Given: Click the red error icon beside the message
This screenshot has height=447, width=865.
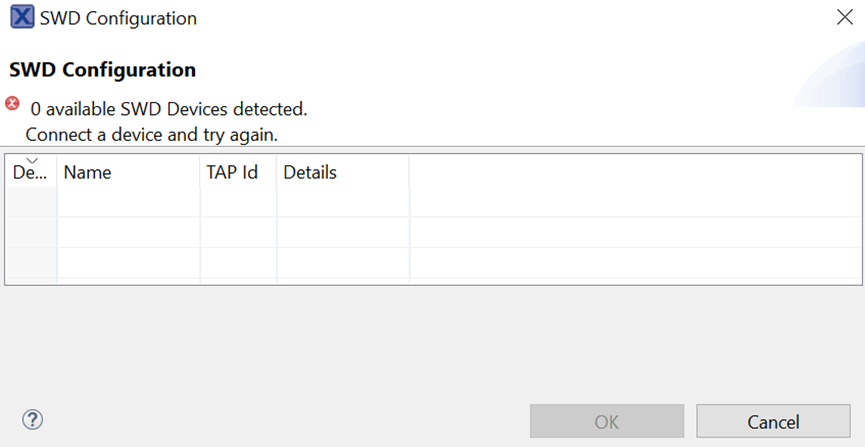Looking at the screenshot, I should (13, 103).
